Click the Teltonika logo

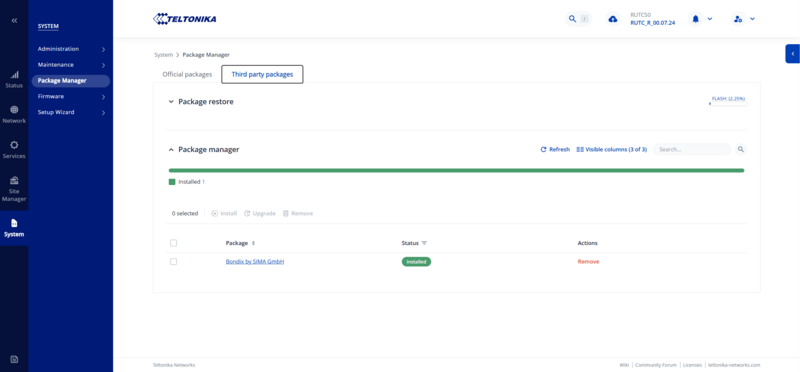tap(185, 19)
